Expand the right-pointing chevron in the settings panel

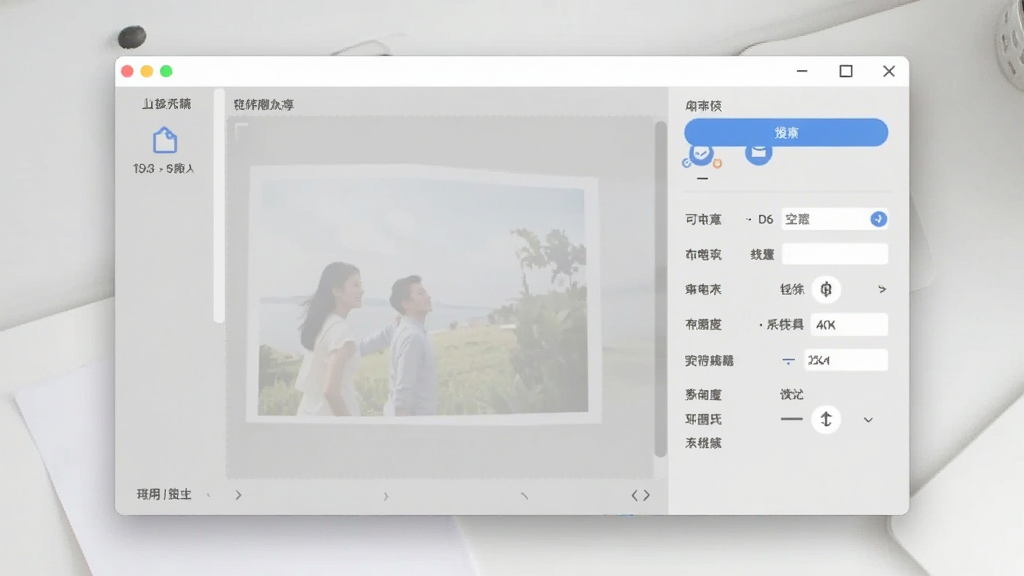pos(882,289)
